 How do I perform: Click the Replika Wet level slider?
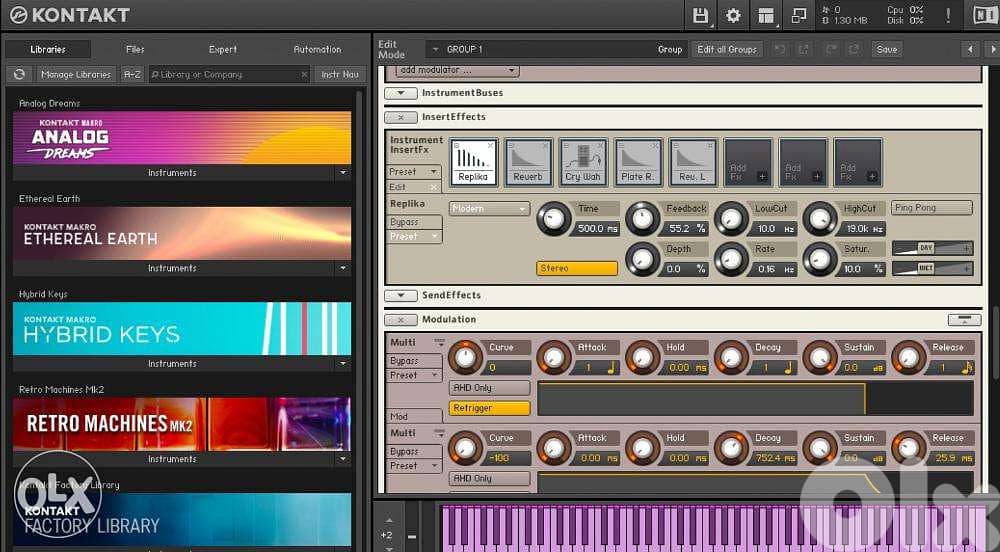pyautogui.click(x=932, y=268)
